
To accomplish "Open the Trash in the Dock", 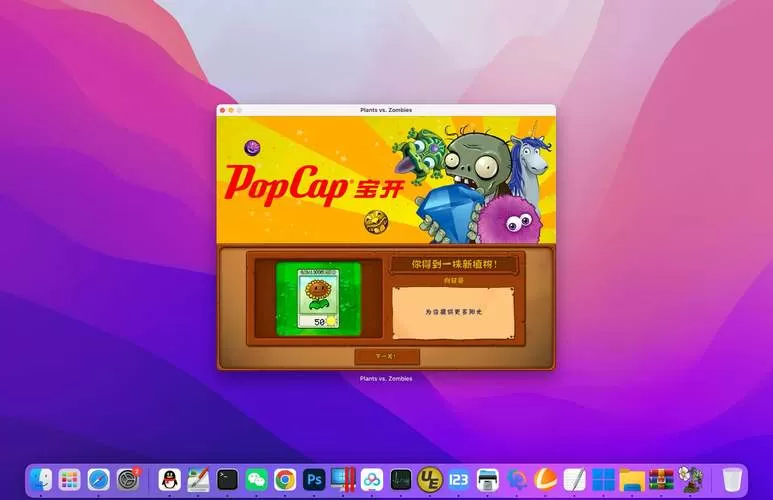I will (733, 479).
